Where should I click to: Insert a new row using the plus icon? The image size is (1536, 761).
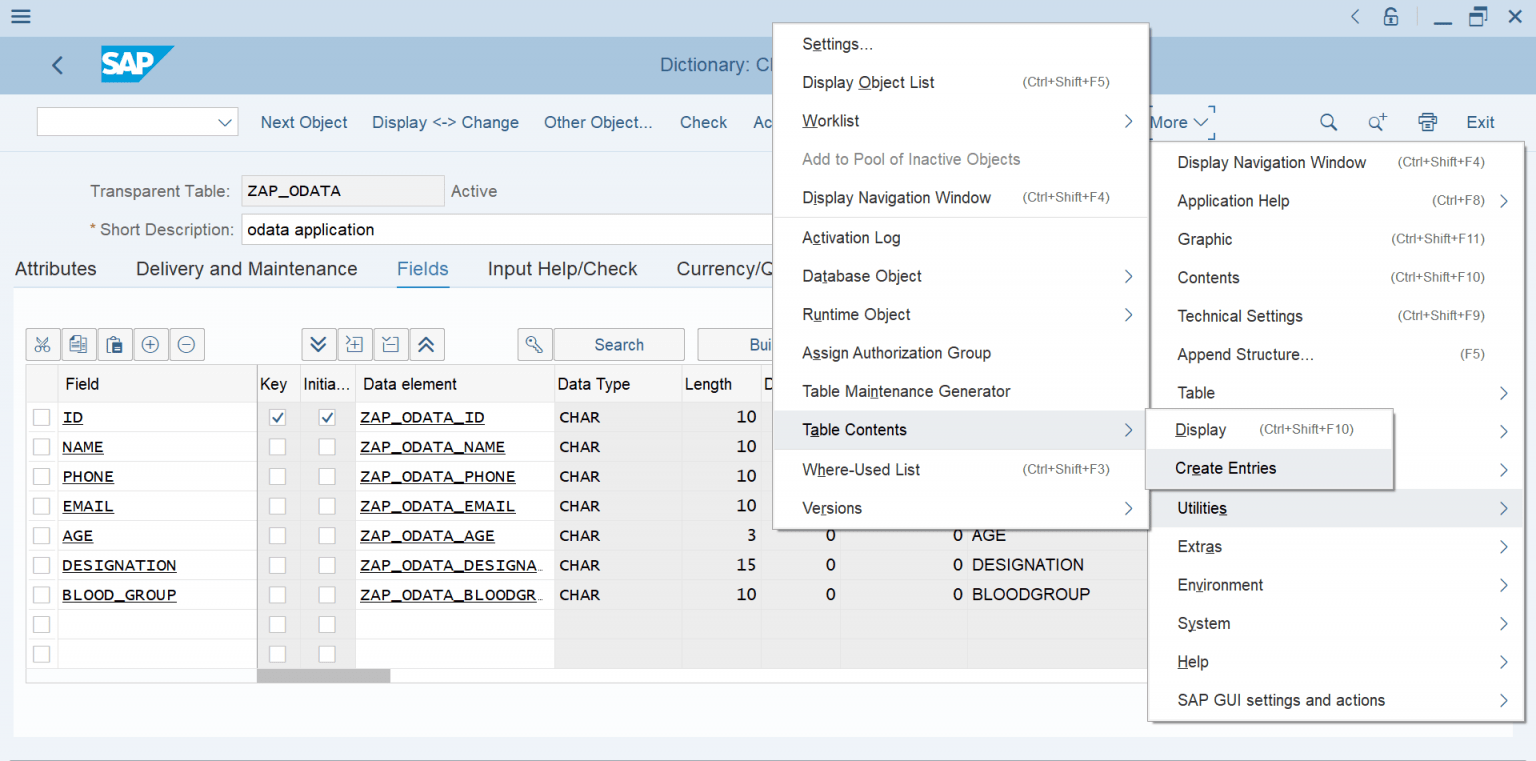(x=150, y=344)
